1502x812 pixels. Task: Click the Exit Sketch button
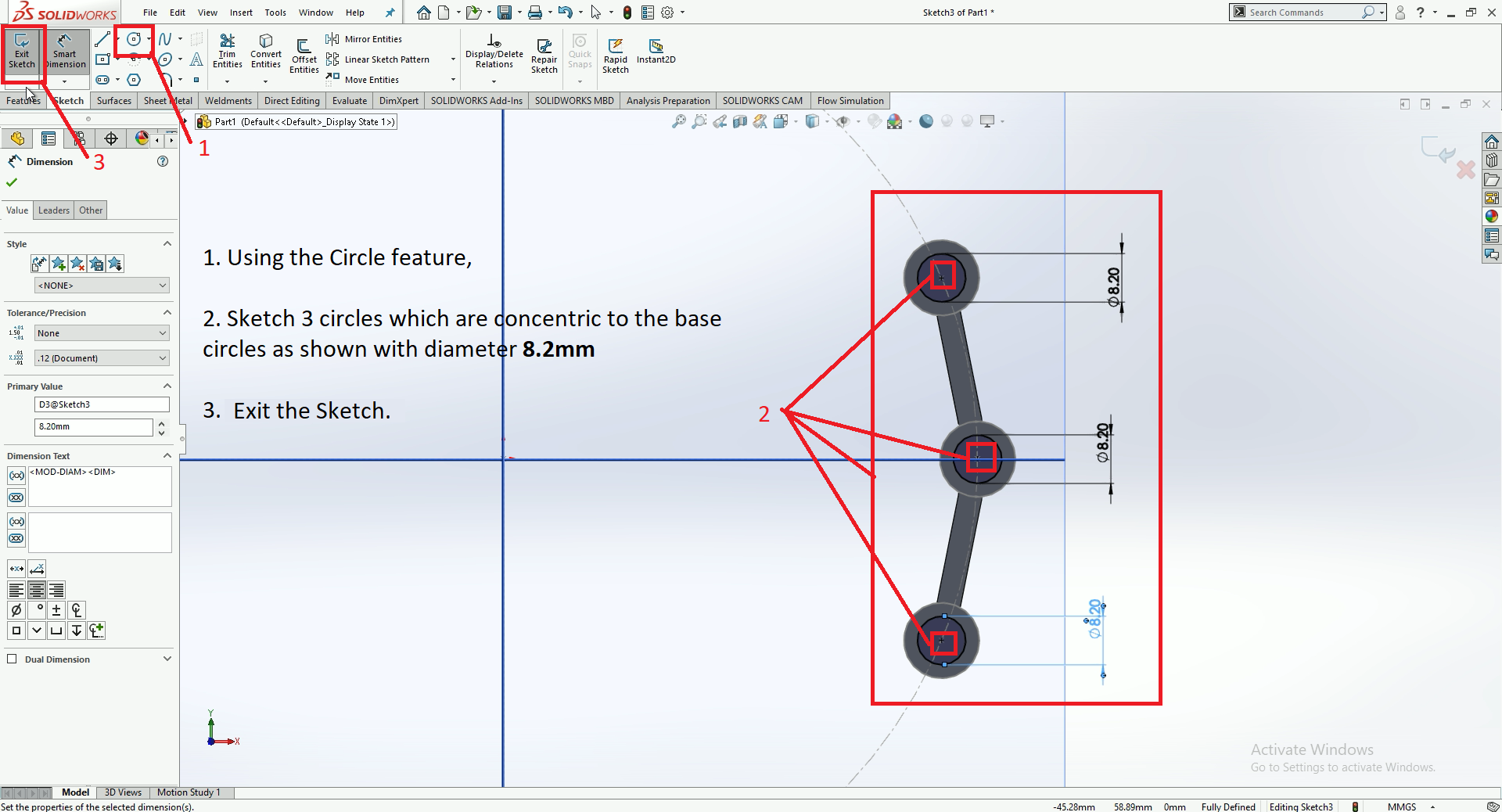pos(22,52)
